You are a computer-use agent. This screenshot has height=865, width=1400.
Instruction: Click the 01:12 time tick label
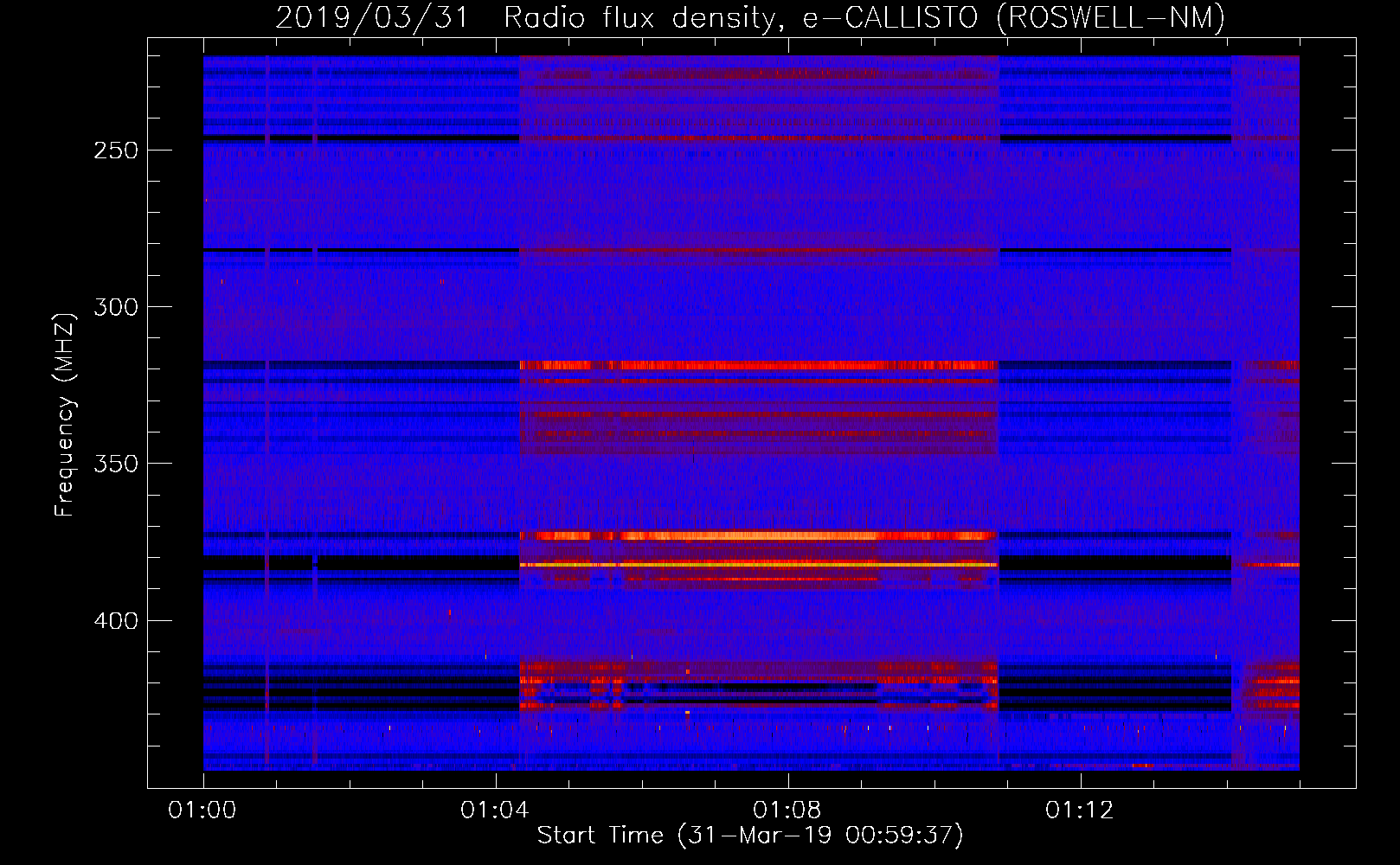click(1080, 811)
